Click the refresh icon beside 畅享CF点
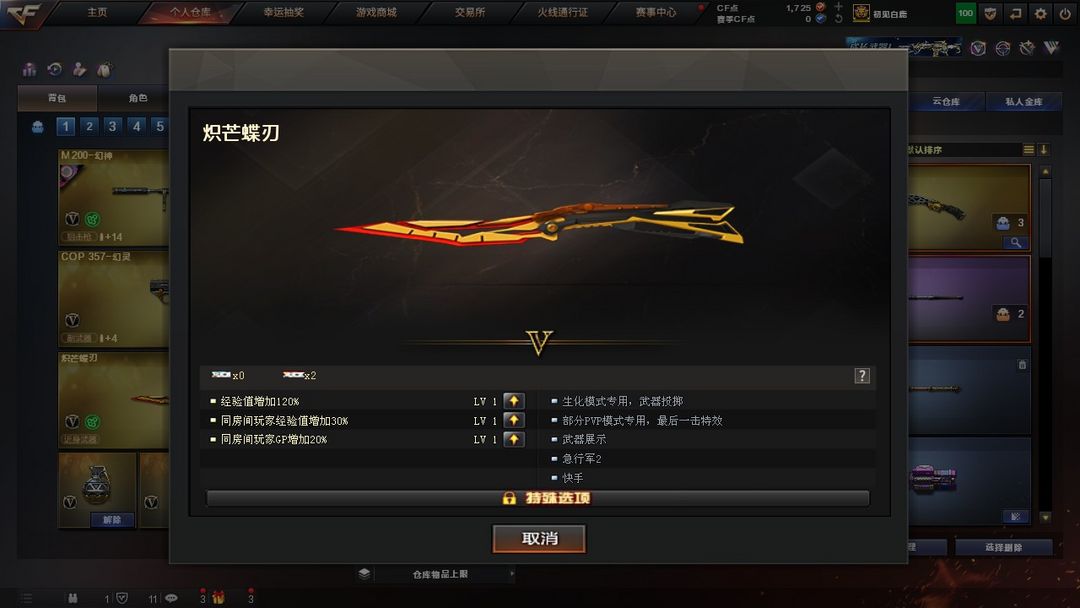 838,19
